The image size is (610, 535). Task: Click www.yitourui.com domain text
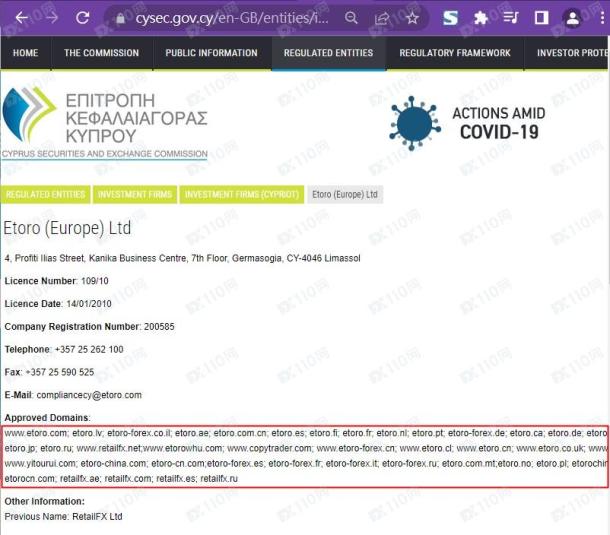[x=40, y=463]
